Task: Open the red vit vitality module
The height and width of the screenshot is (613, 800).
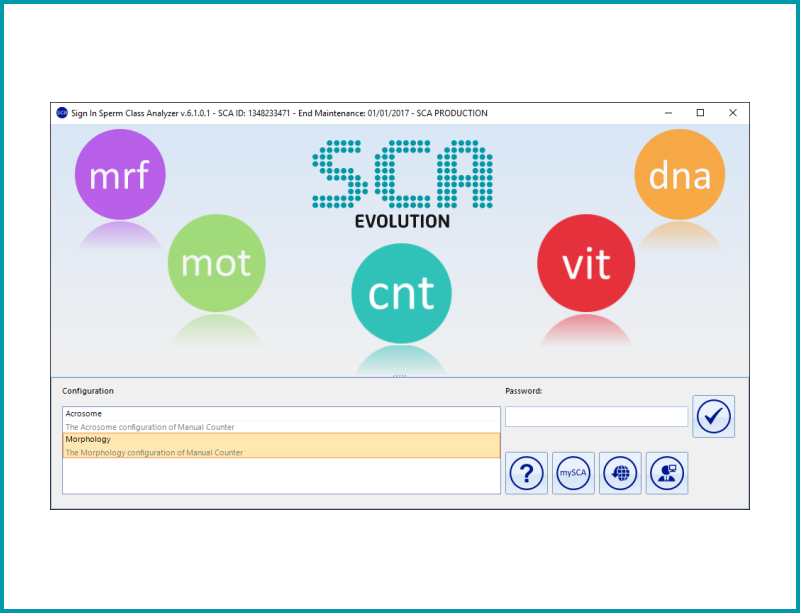Action: pos(586,263)
